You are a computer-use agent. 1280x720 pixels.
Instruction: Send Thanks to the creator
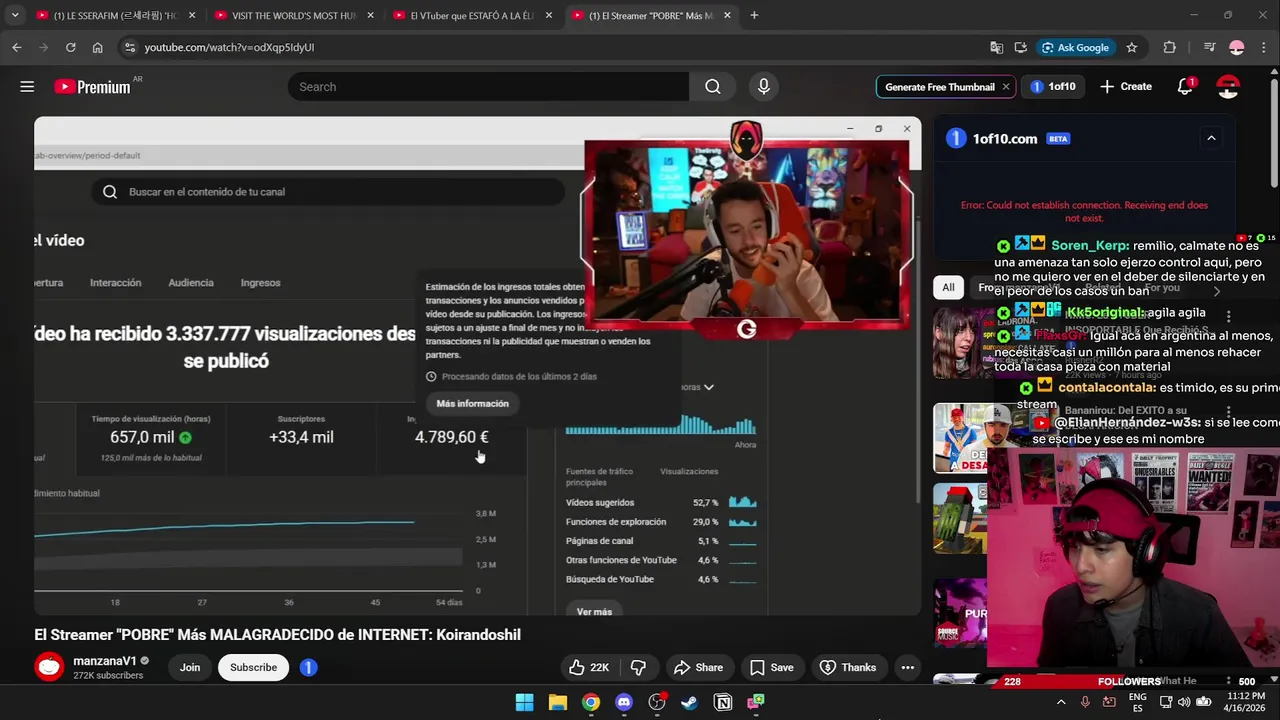848,667
